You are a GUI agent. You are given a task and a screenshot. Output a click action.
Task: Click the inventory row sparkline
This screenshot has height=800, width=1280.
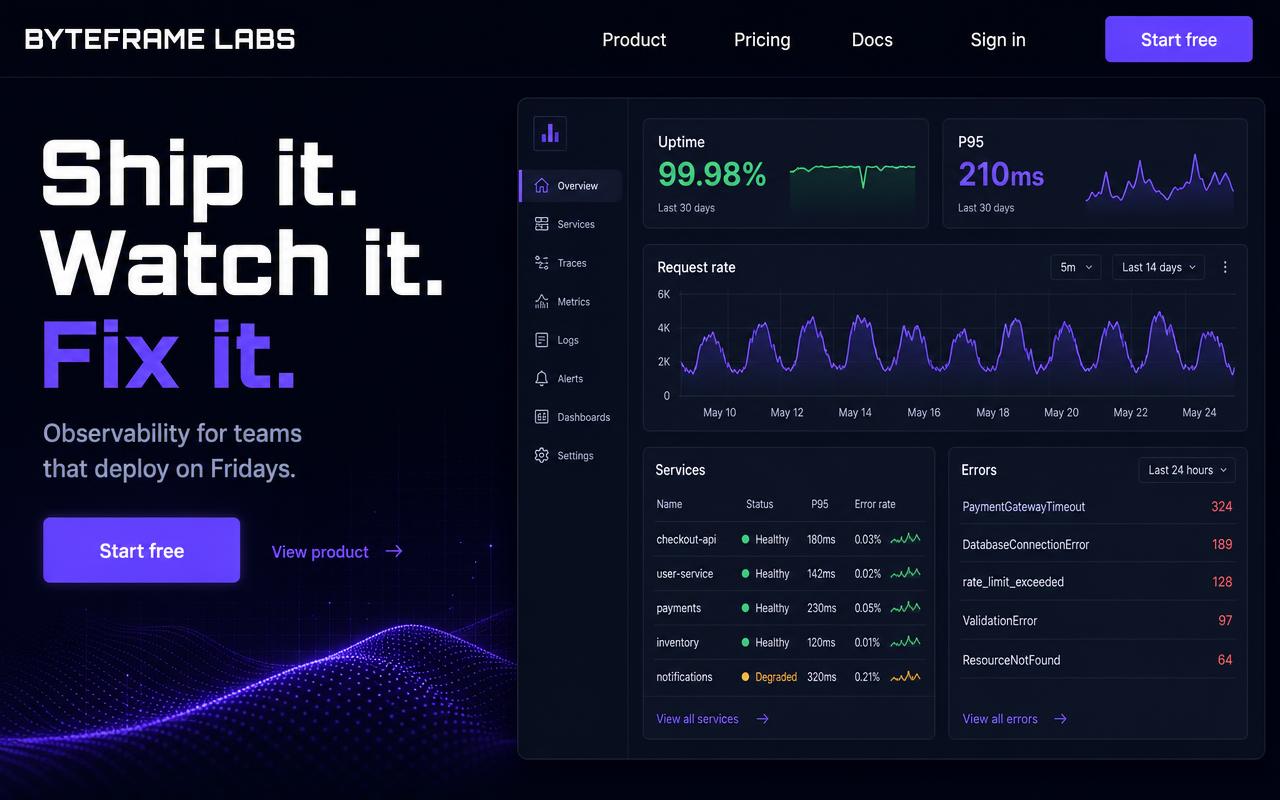(905, 642)
